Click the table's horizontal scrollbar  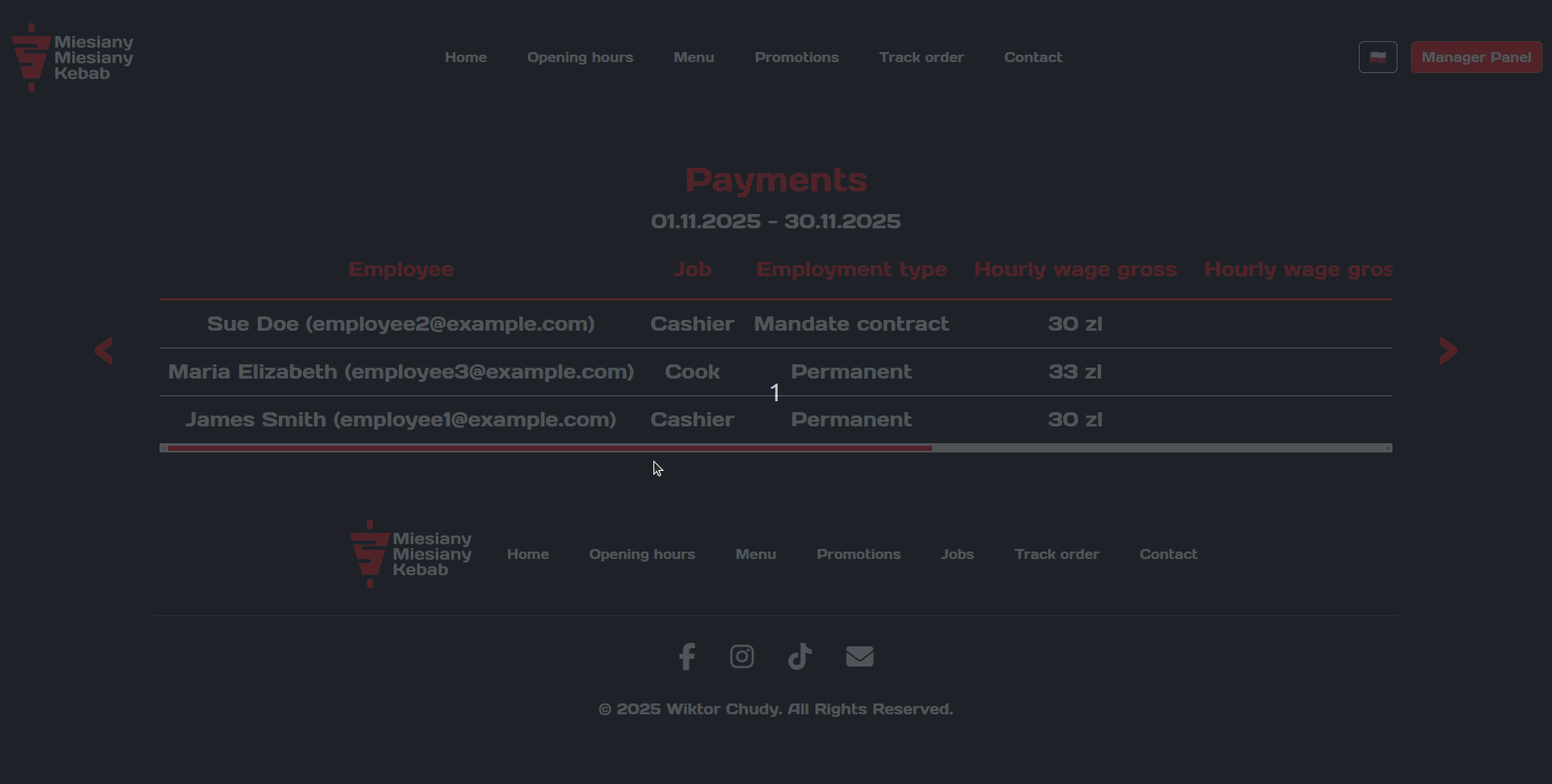click(x=550, y=448)
